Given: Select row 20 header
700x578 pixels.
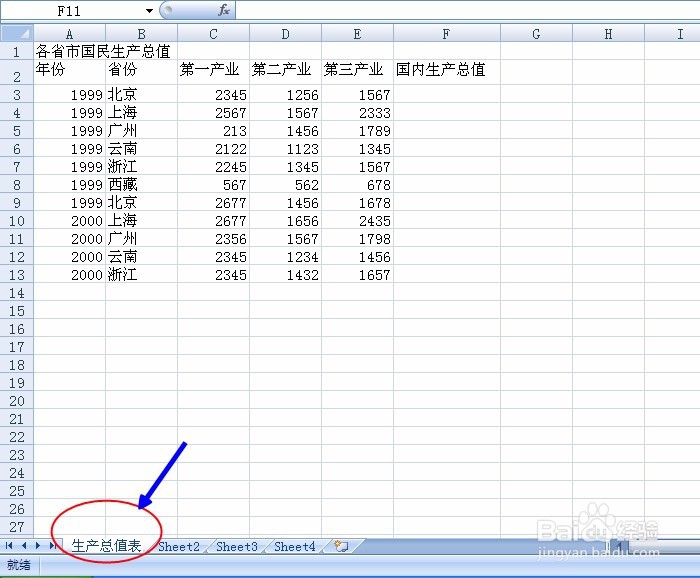Looking at the screenshot, I should pos(17,400).
